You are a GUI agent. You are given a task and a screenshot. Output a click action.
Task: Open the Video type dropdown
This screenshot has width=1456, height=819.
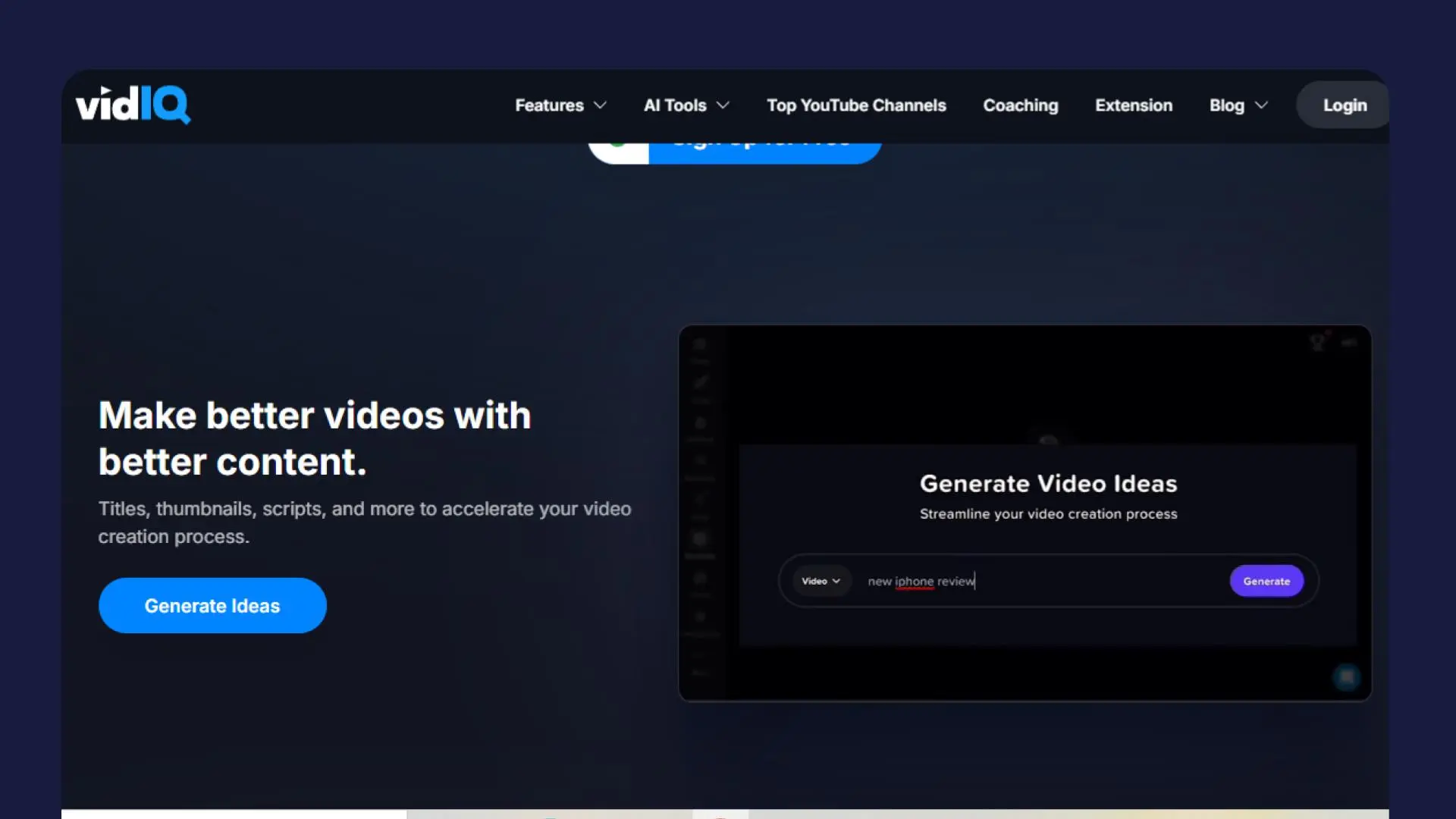coord(821,581)
